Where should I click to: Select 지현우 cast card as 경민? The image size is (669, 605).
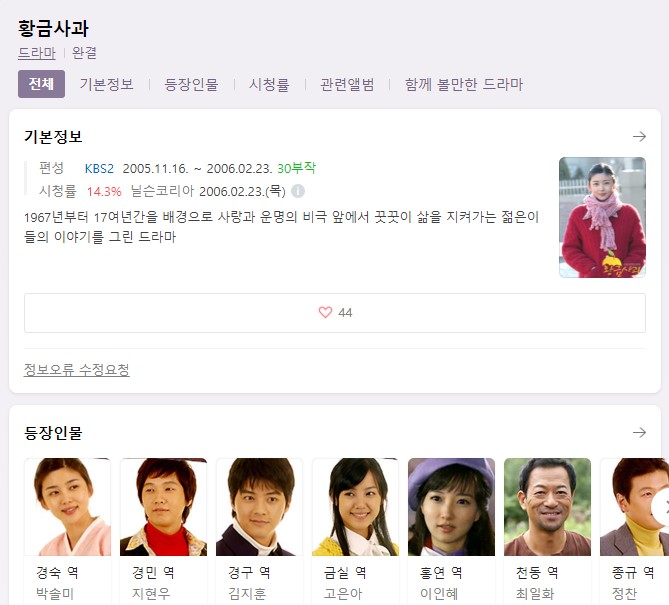[x=163, y=531]
